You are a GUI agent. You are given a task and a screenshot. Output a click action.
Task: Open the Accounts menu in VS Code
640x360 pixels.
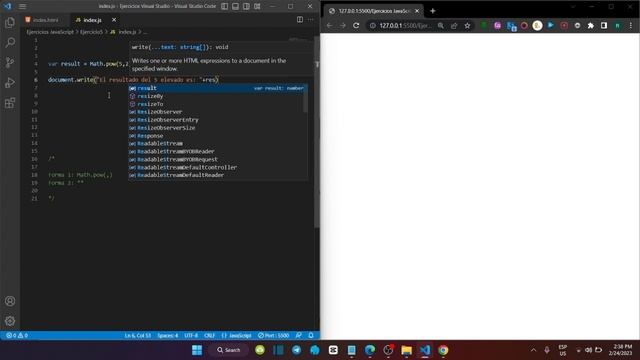click(x=10, y=301)
